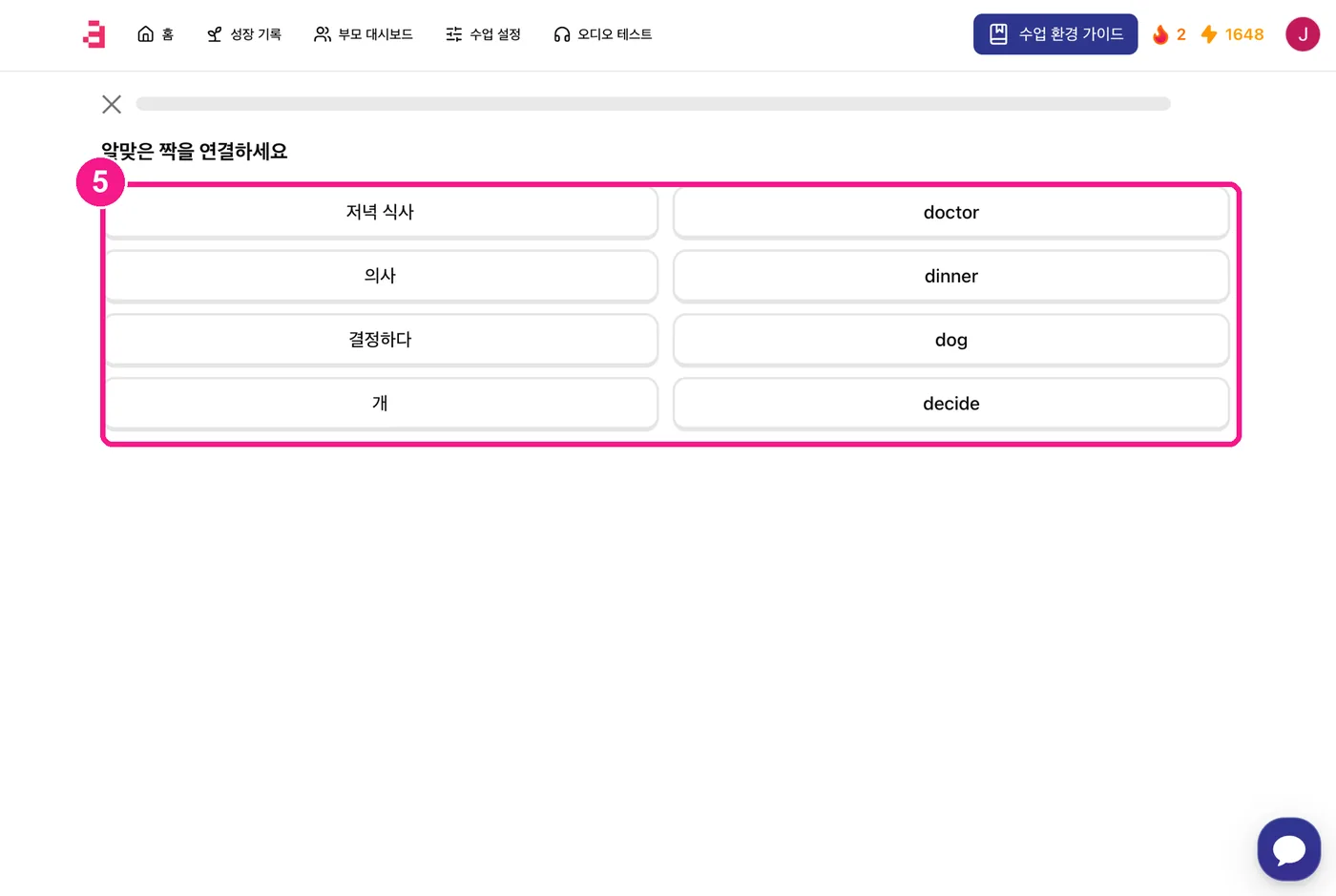Open 수업 설정 settings
Viewport: 1336px width, 896px height.
tap(483, 34)
